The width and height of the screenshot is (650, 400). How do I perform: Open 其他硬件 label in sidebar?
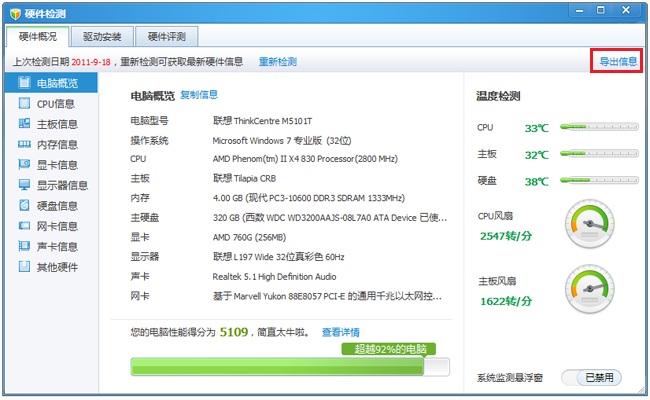click(x=57, y=267)
